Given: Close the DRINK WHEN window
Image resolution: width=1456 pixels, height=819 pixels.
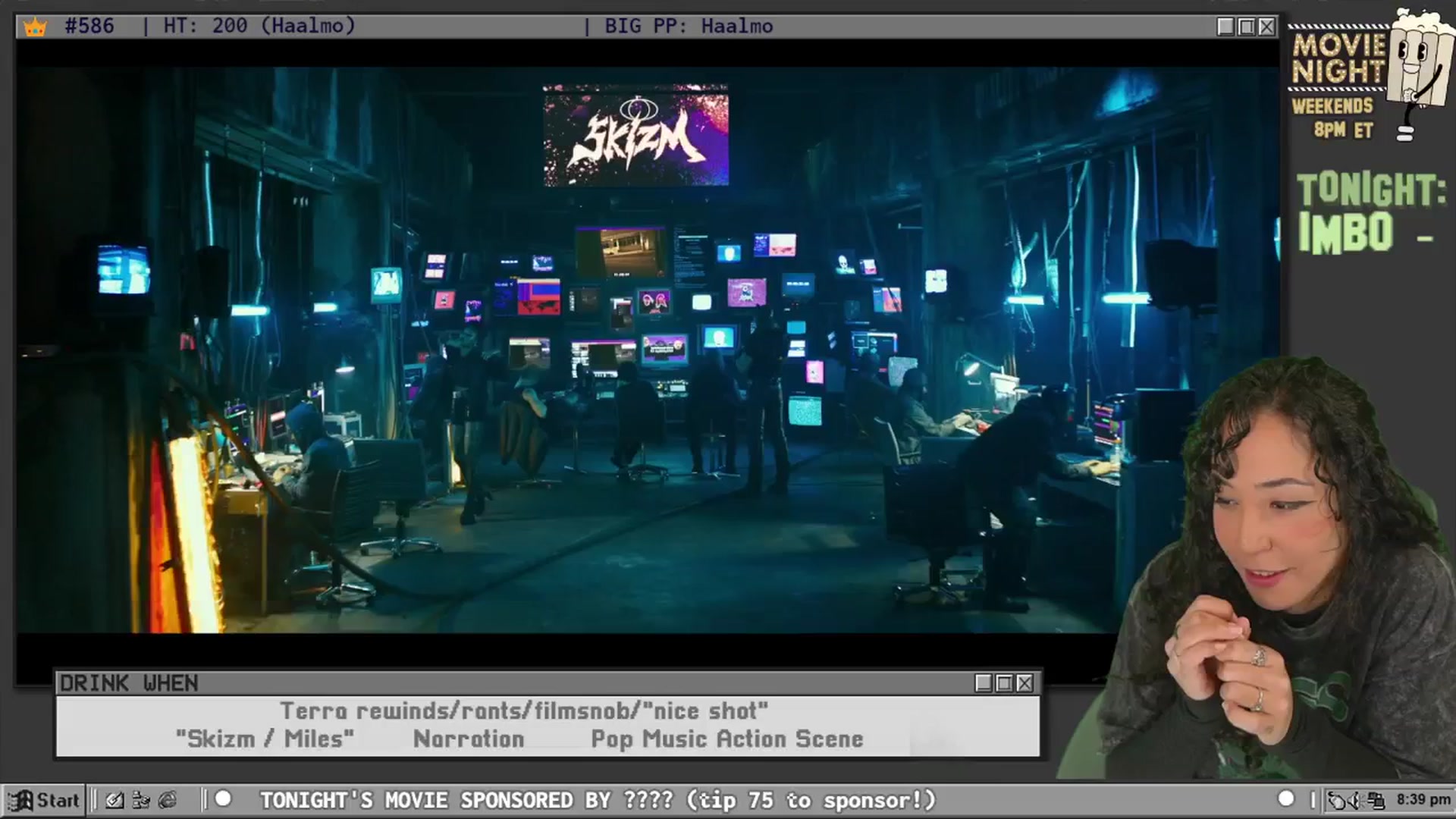Looking at the screenshot, I should pyautogui.click(x=1025, y=683).
